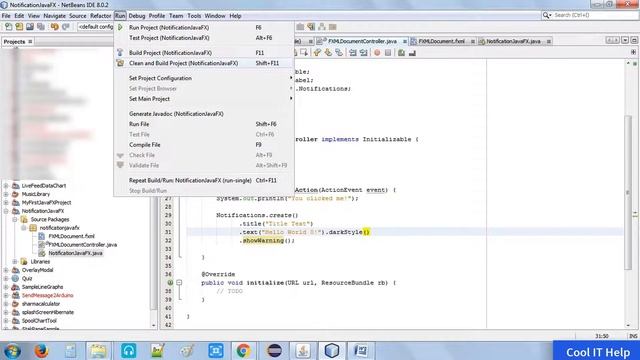Expand the Libraries folder
The height and width of the screenshot is (360, 640).
15,262
